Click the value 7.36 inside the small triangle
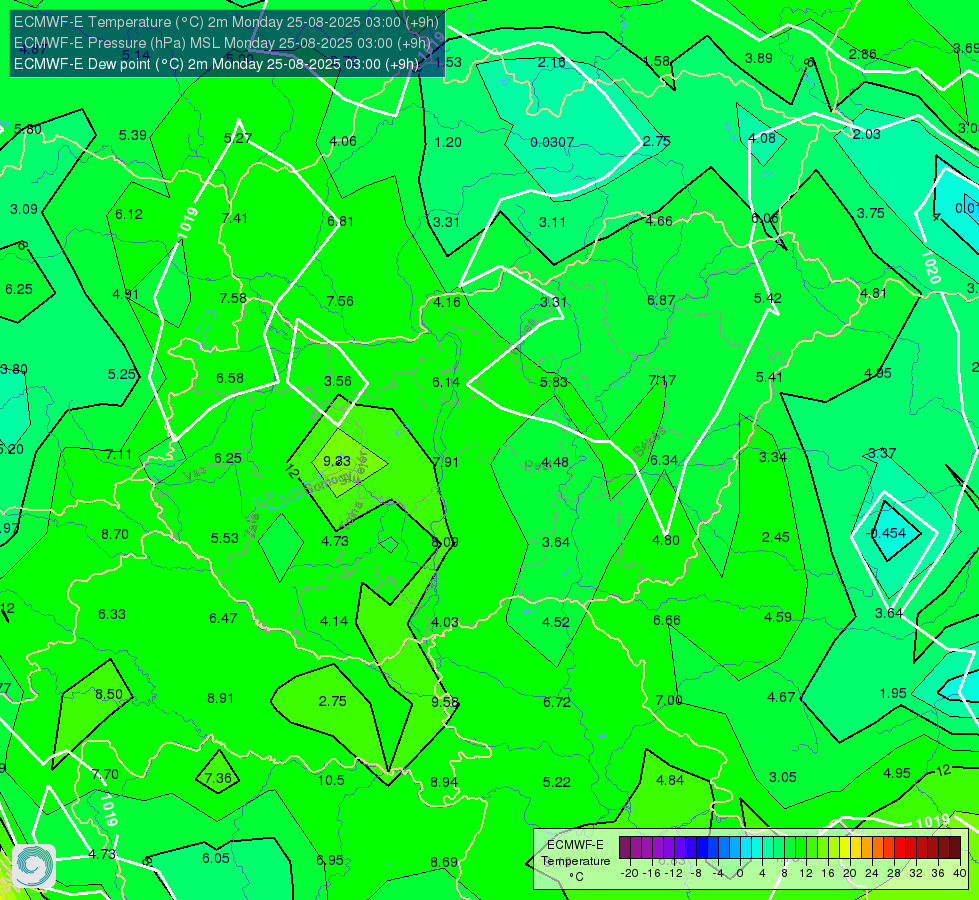 point(218,778)
